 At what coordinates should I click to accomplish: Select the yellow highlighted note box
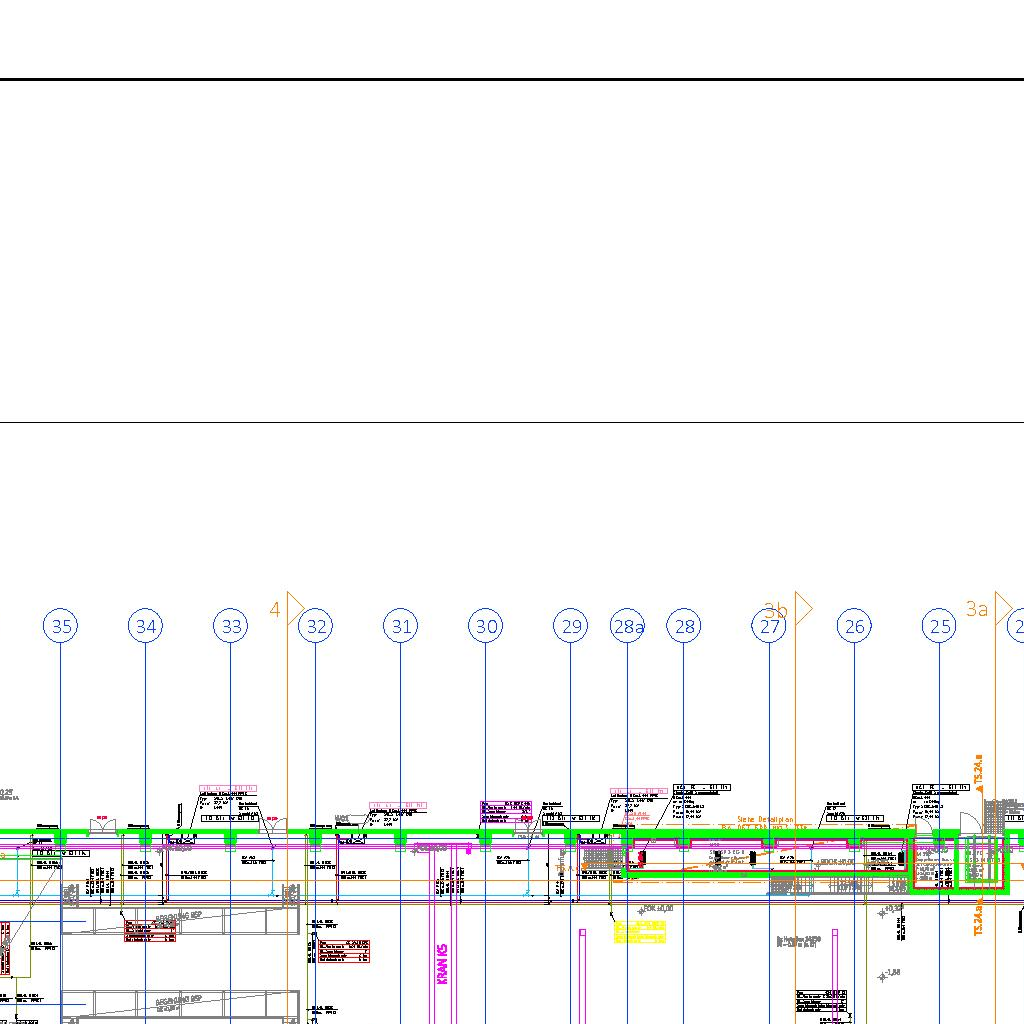coord(640,932)
